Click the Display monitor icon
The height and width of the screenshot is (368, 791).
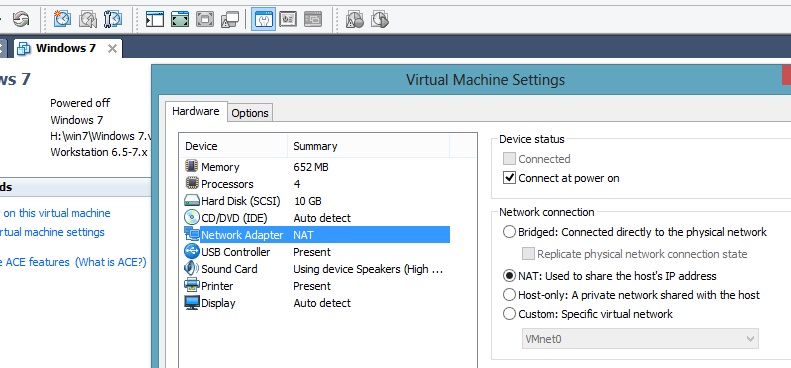tap(192, 302)
